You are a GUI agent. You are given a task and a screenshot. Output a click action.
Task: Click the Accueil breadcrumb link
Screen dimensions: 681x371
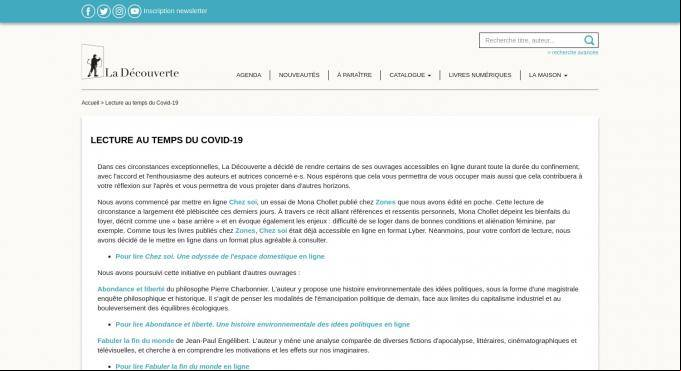tap(90, 103)
